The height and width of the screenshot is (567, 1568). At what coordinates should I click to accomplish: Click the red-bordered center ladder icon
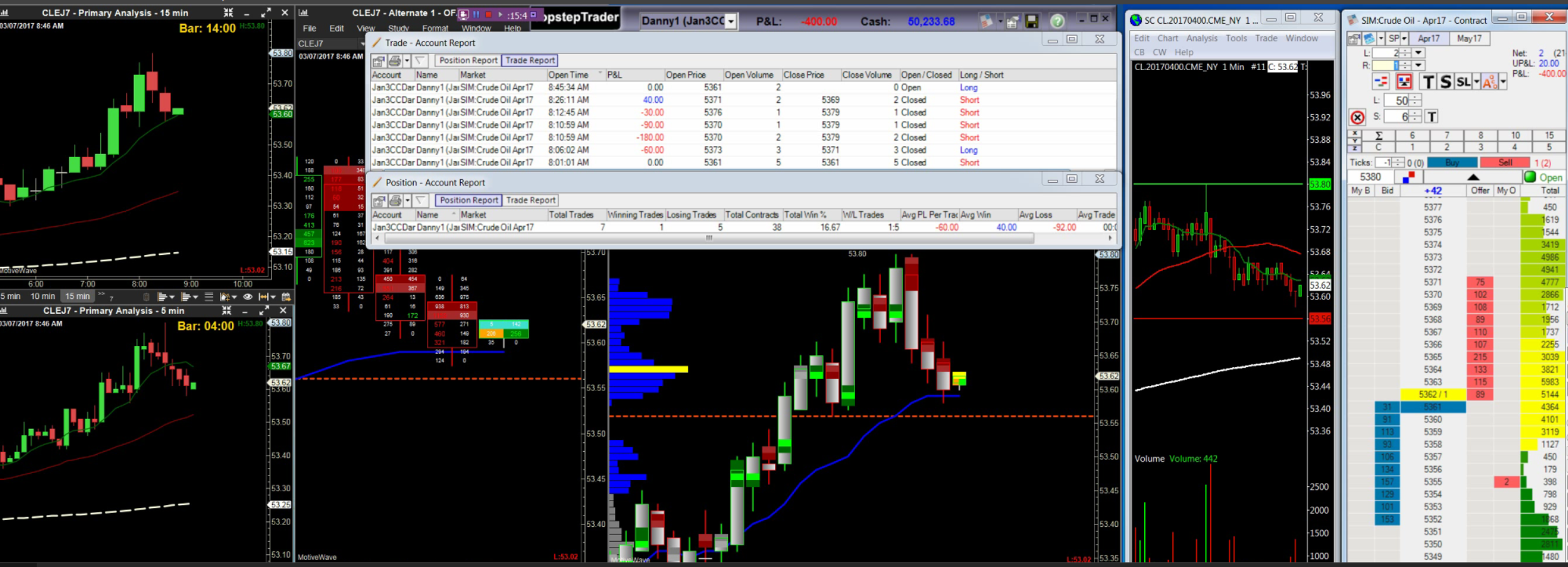pyautogui.click(x=1404, y=82)
